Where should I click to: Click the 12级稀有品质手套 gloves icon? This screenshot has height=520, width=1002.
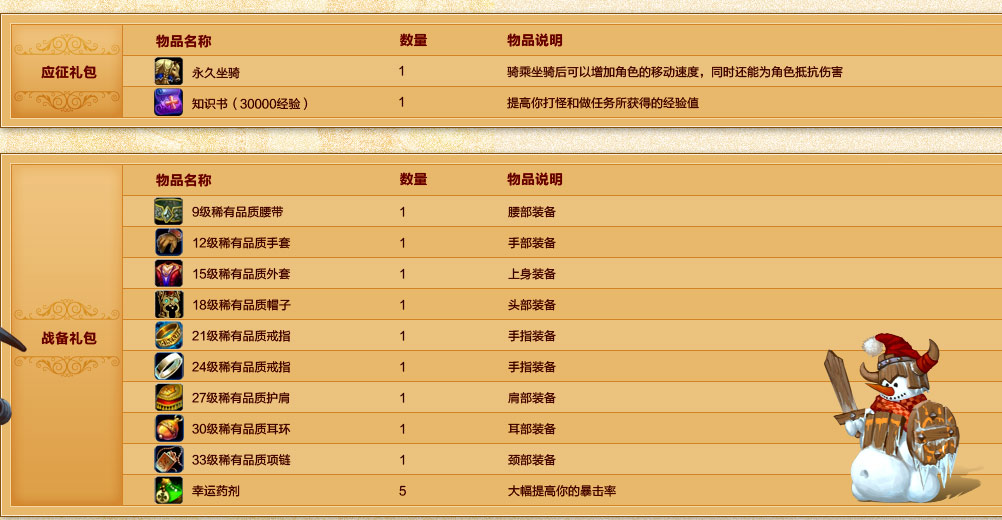pos(168,243)
